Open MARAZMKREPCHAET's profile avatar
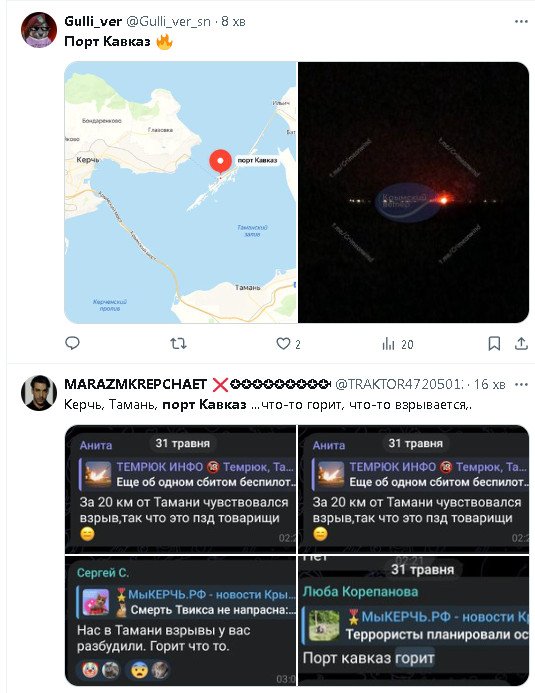Image resolution: width=535 pixels, height=693 pixels. (39, 393)
